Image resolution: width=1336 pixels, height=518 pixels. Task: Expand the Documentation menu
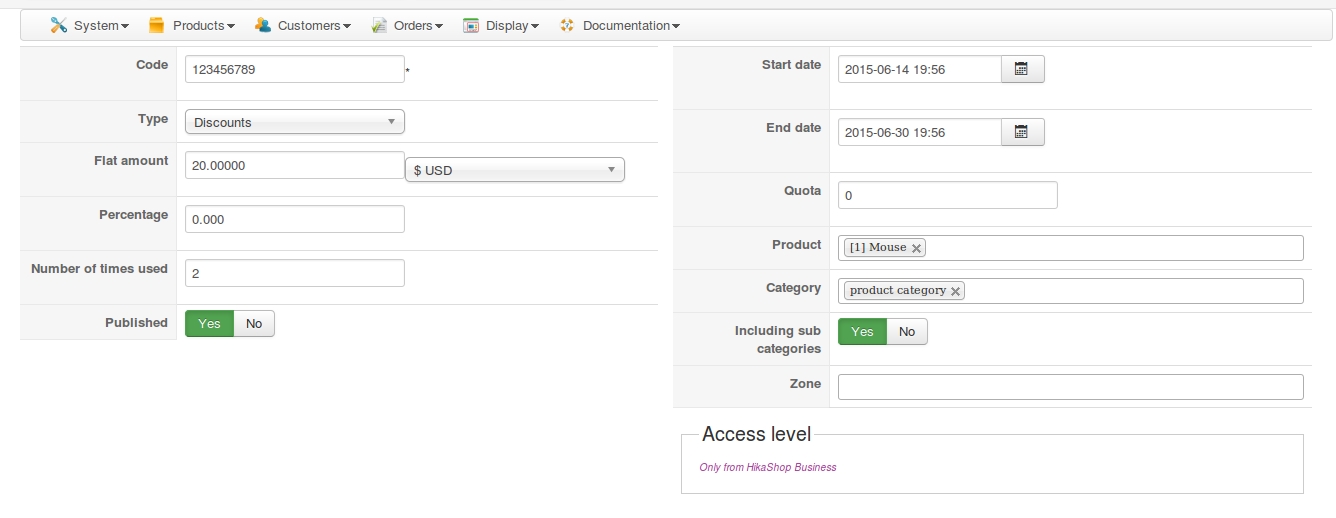[631, 25]
